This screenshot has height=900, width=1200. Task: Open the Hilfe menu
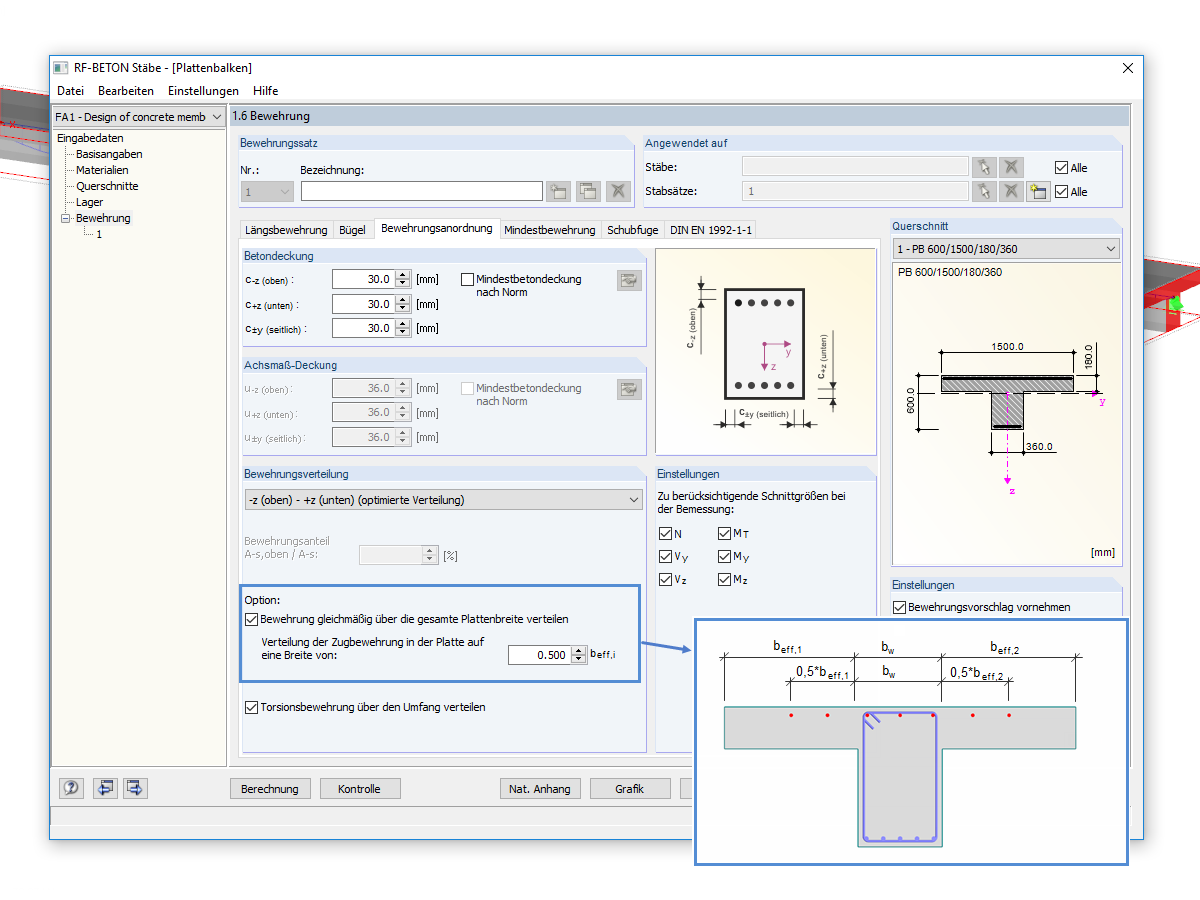[266, 91]
